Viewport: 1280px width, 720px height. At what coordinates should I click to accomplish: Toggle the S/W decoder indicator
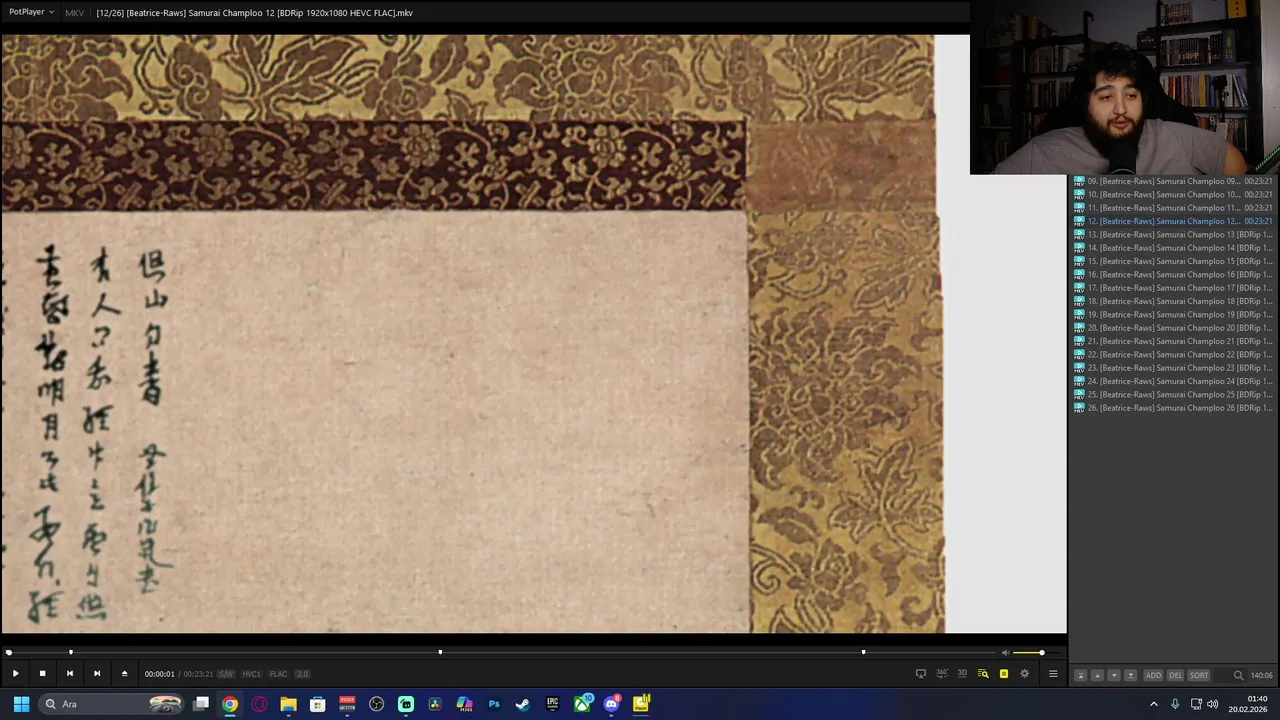click(x=226, y=674)
